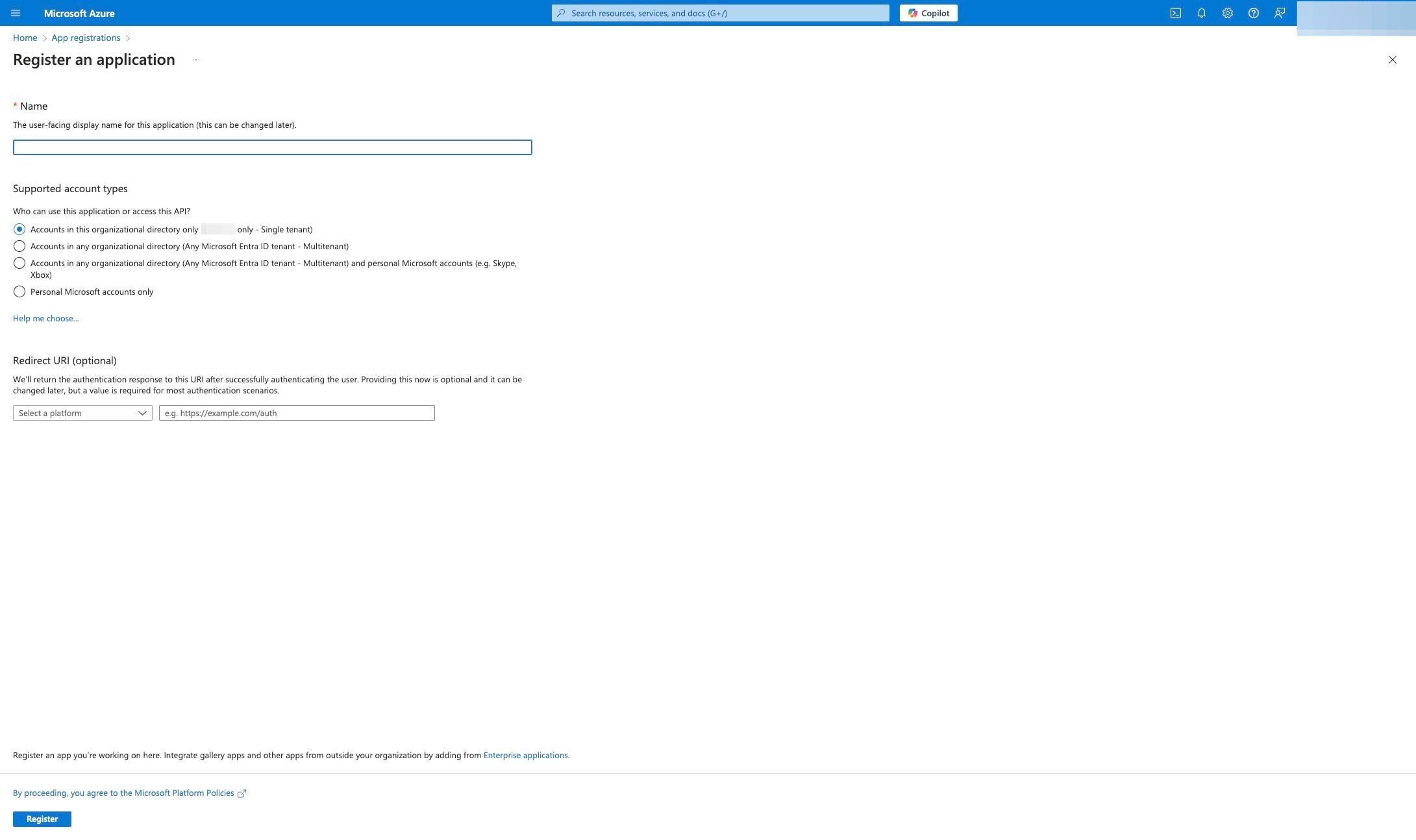
Task: Open the Help me choose link
Action: (x=45, y=318)
